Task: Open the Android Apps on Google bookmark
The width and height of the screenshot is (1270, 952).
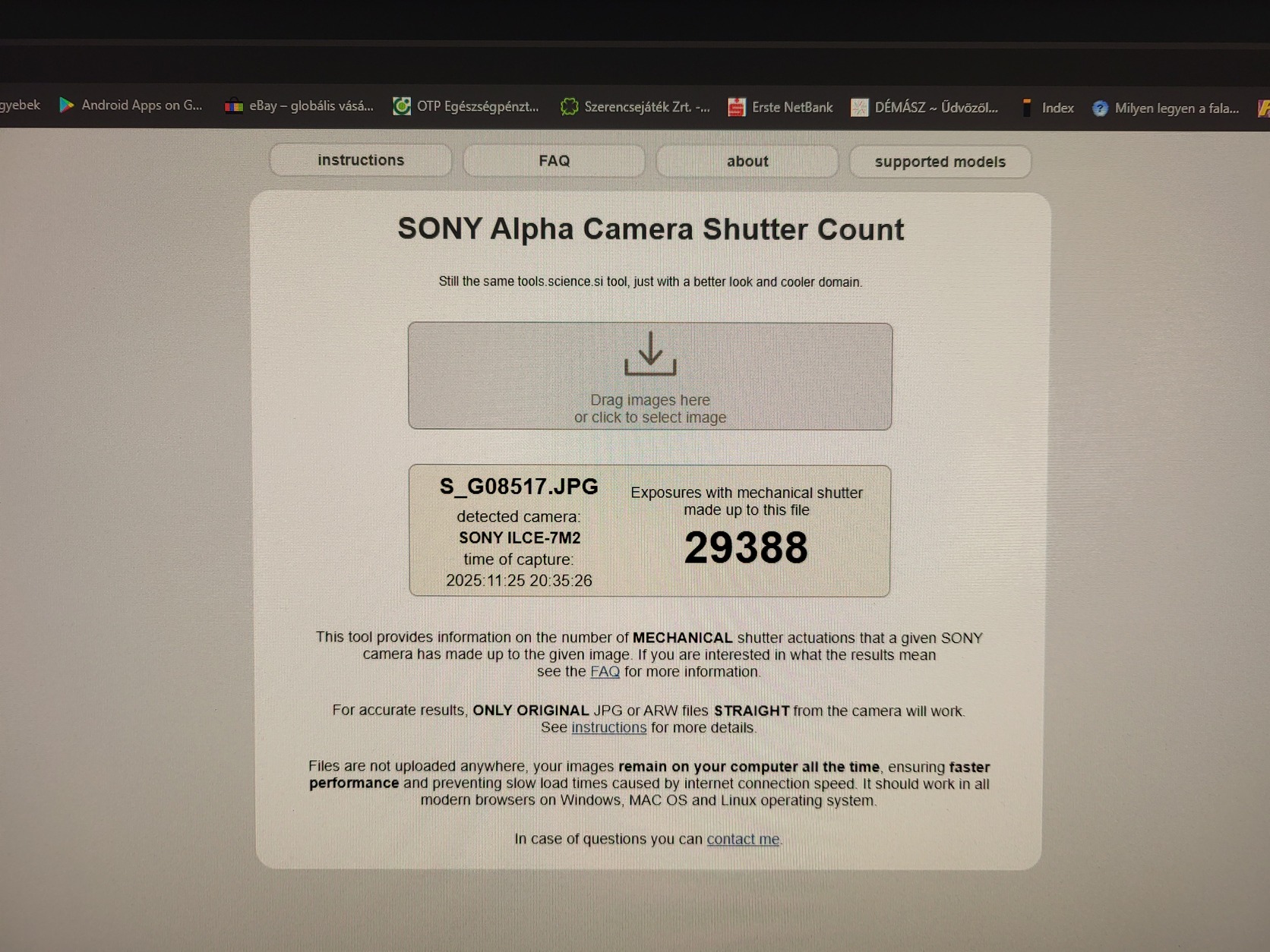Action: click(131, 105)
